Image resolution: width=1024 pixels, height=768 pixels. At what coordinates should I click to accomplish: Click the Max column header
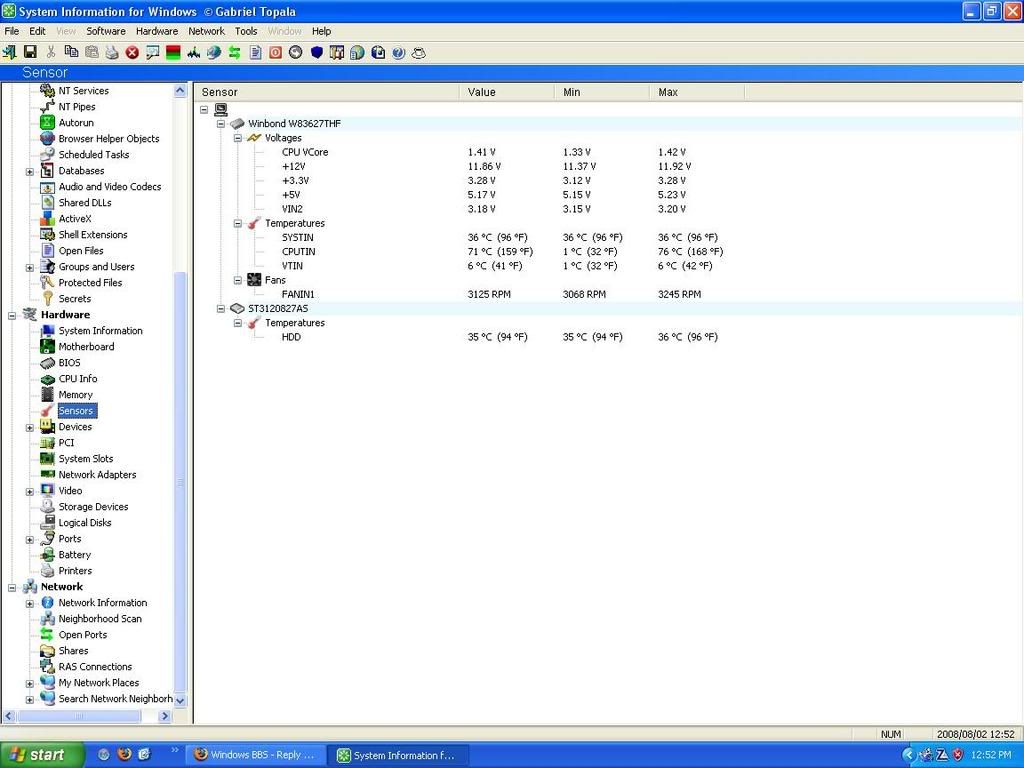pyautogui.click(x=697, y=92)
